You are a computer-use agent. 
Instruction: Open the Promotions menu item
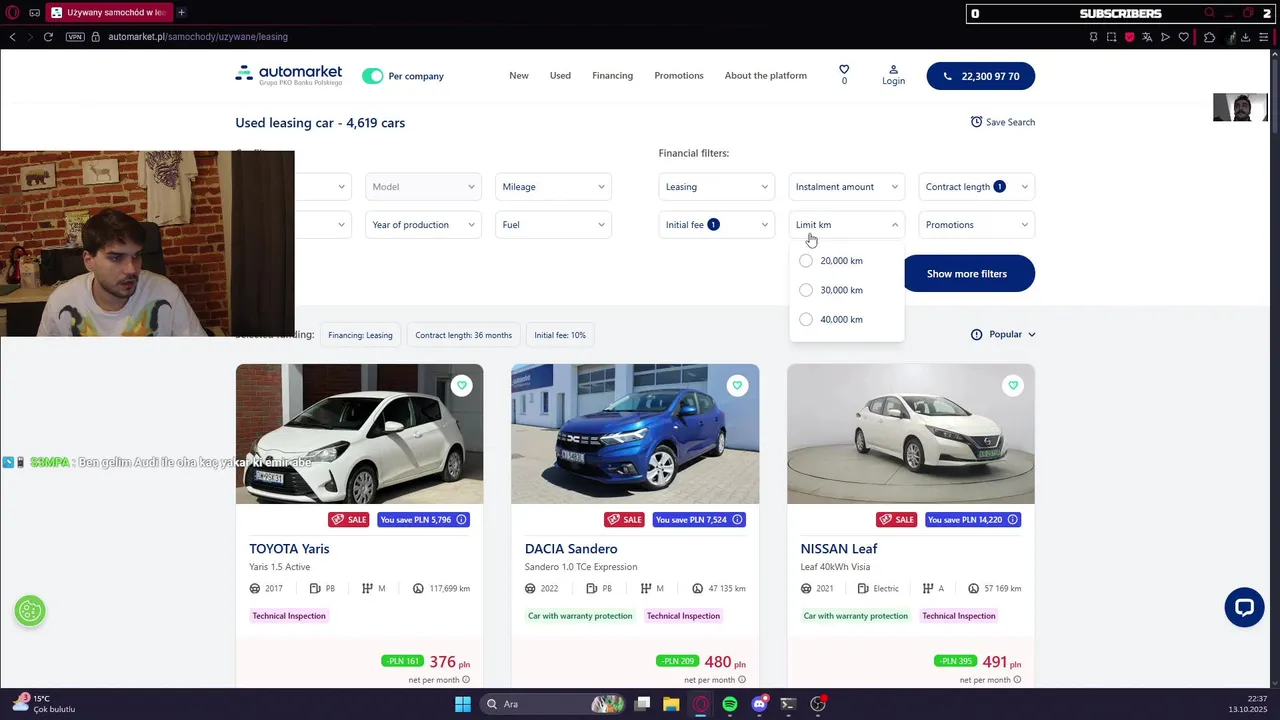(679, 76)
